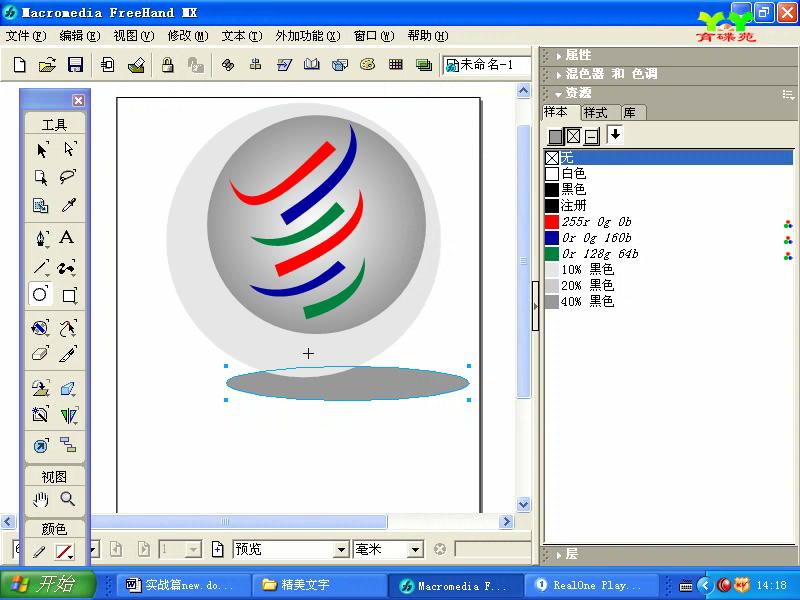Viewport: 800px width, 600px height.
Task: Select the Pointer tool
Action: click(41, 149)
